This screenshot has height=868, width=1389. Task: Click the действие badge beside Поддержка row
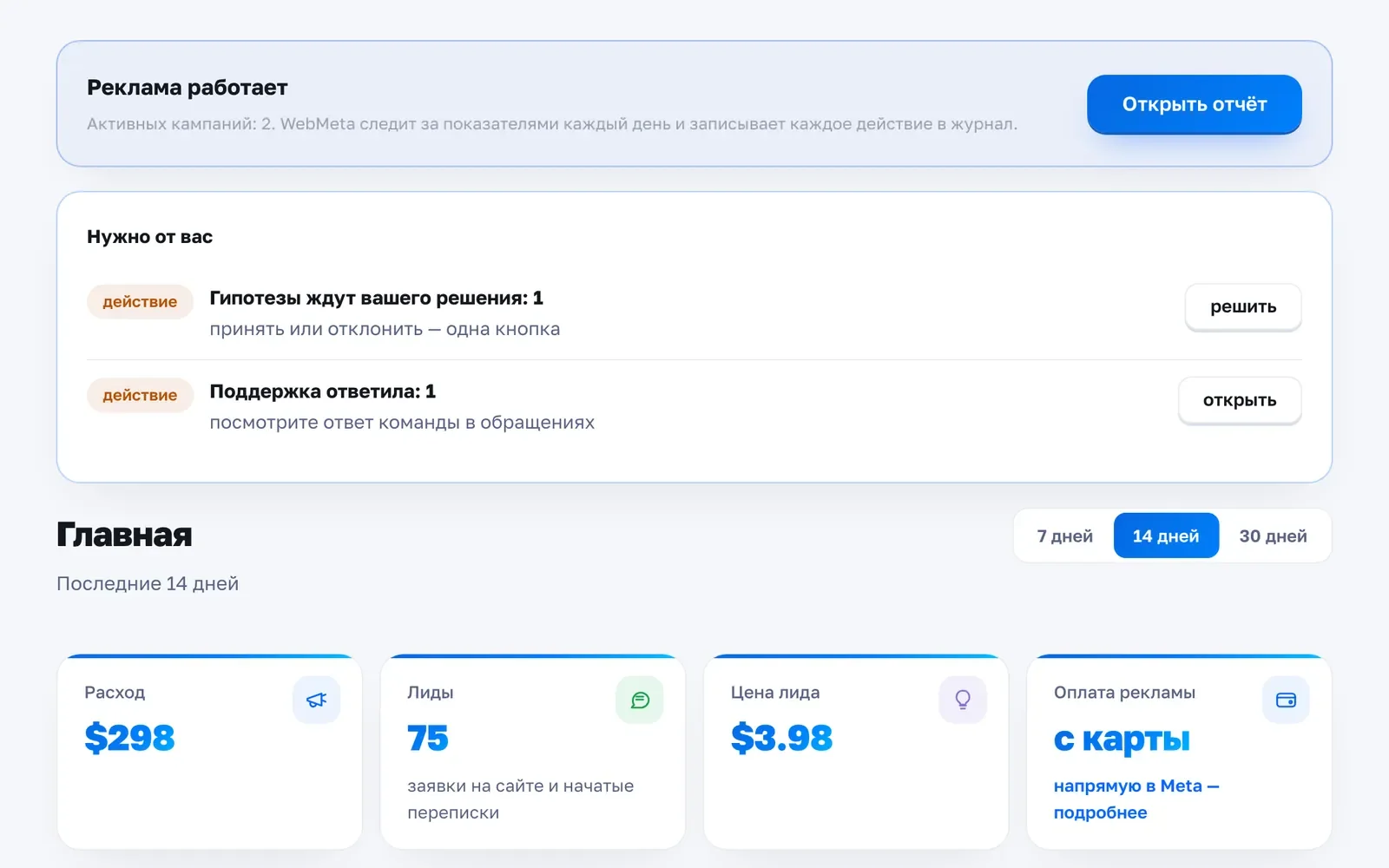point(140,396)
